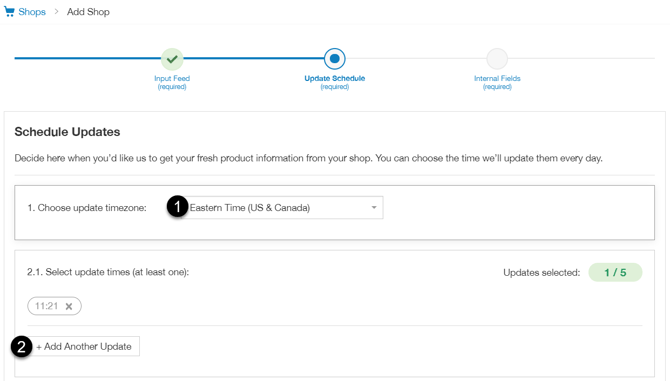Open the Input Feed step label
This screenshot has width=670, height=381.
[x=172, y=82]
